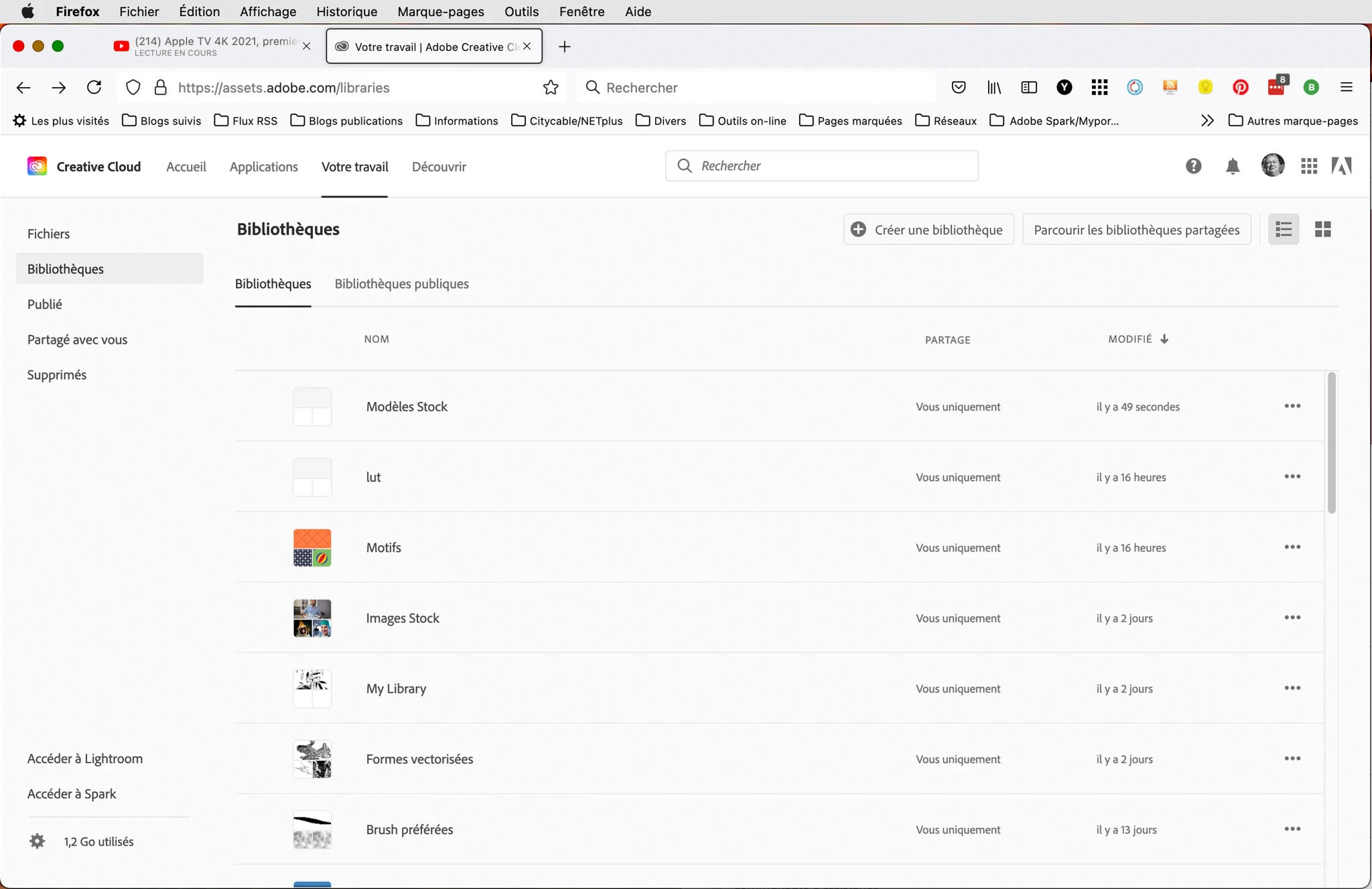Open the notifications bell icon
The image size is (1372, 889).
(x=1232, y=166)
